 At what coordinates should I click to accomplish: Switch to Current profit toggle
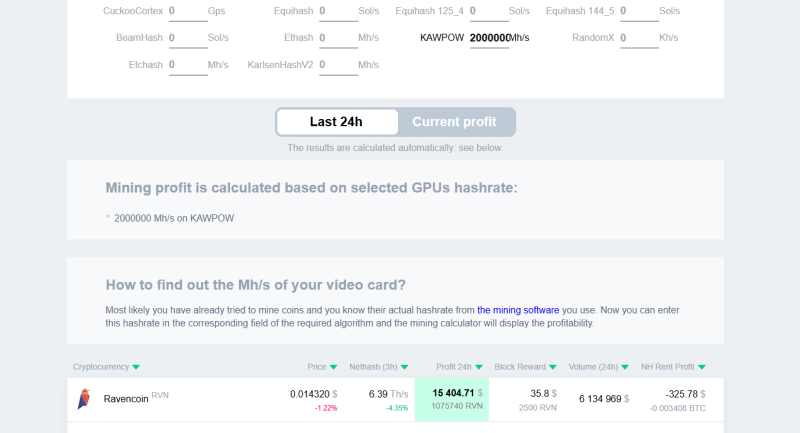point(454,122)
